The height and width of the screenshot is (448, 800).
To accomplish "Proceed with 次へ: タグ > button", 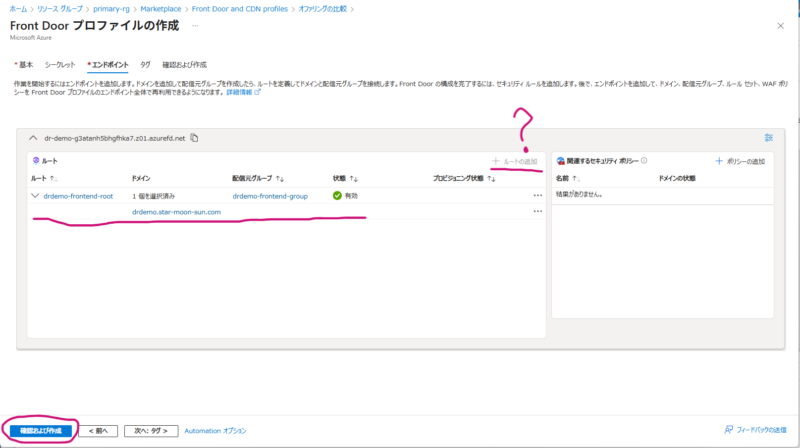I will tap(151, 431).
